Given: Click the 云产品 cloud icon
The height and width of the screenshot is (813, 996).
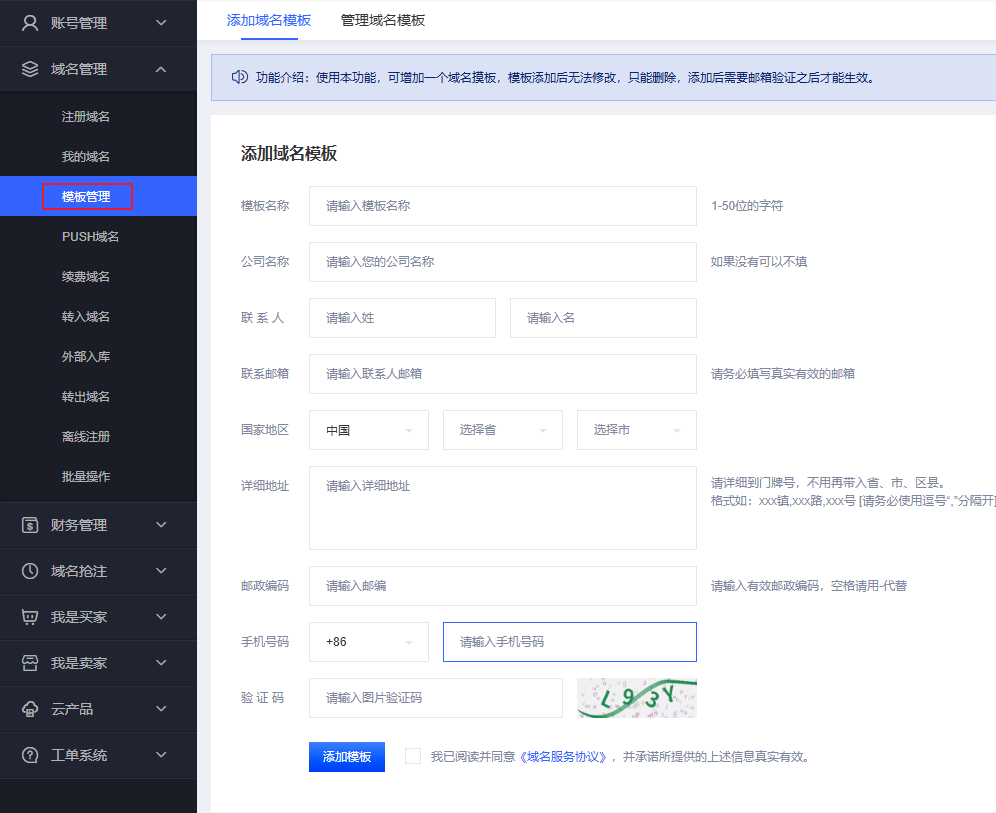Looking at the screenshot, I should click(31, 709).
